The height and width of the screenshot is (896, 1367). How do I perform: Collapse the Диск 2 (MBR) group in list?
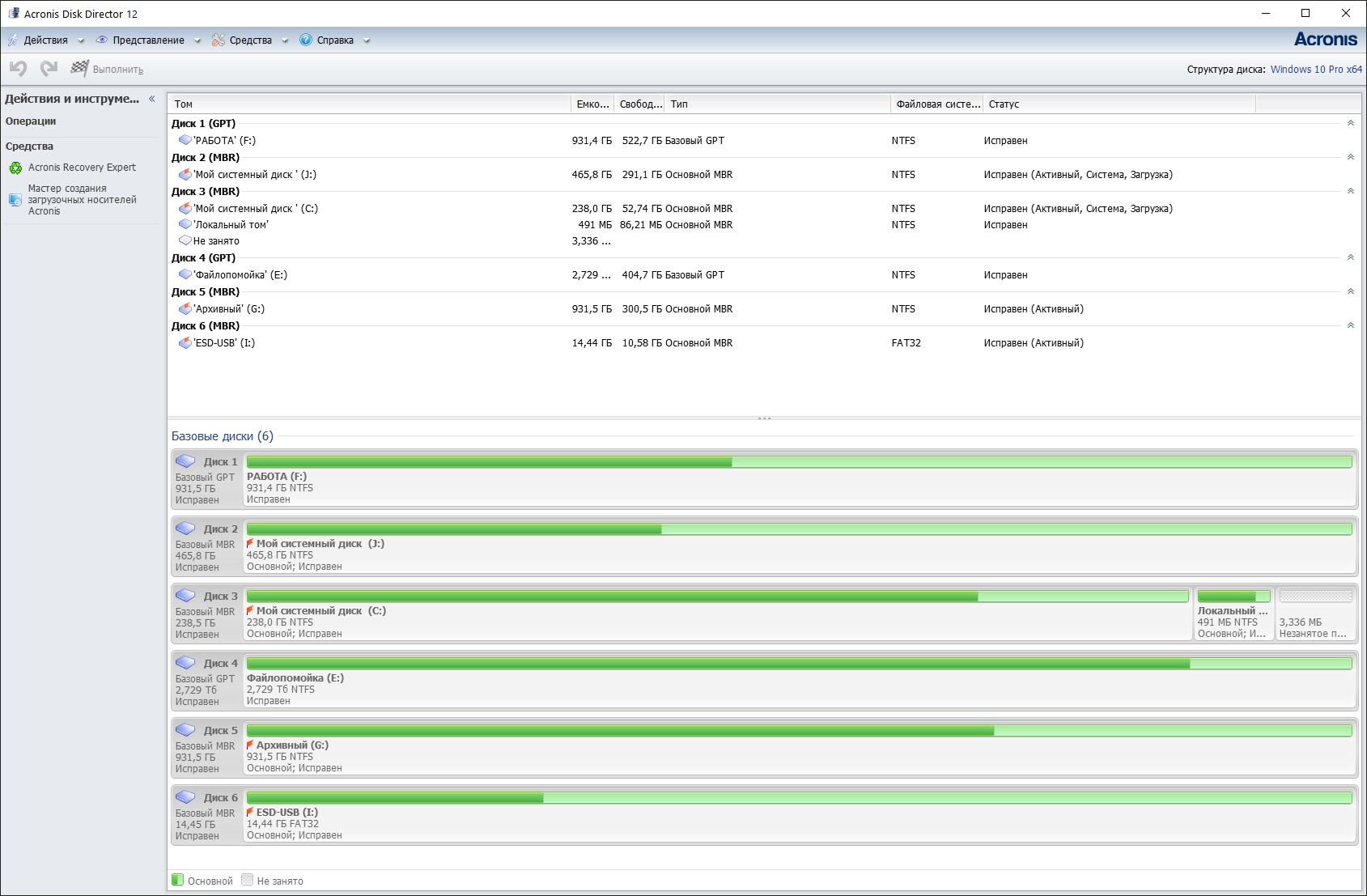pos(1350,157)
